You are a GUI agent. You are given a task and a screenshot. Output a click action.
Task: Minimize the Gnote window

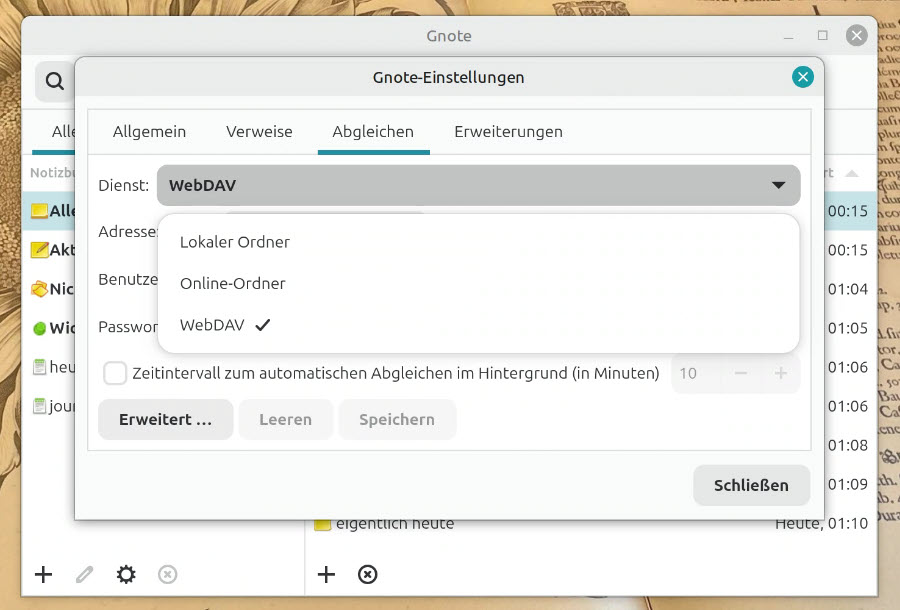point(789,36)
